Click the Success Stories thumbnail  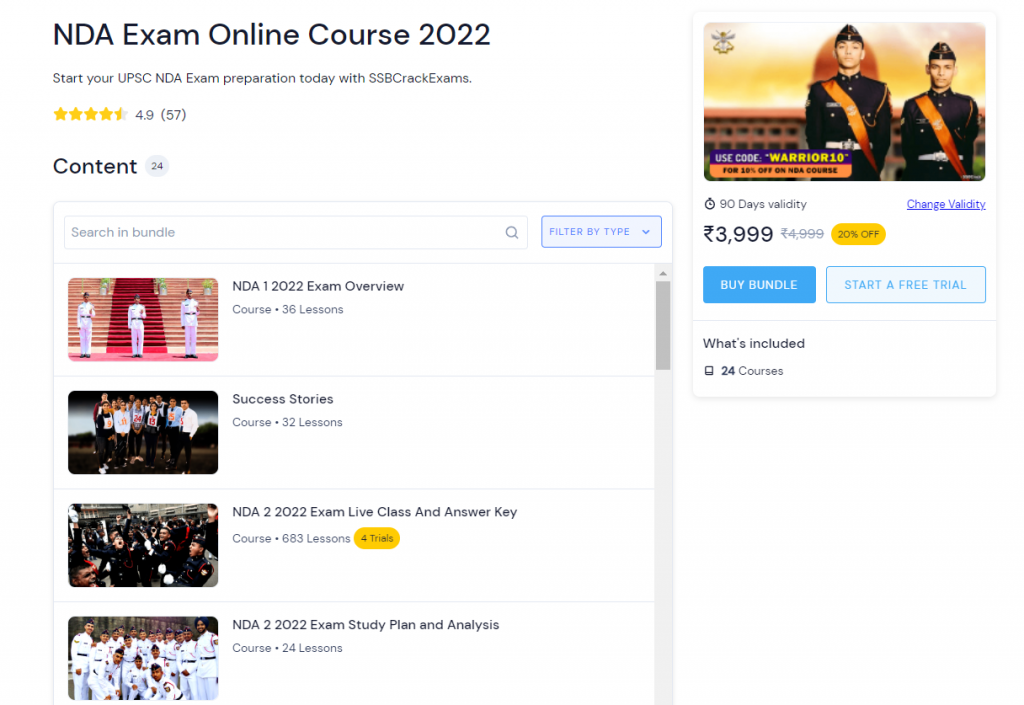point(143,432)
